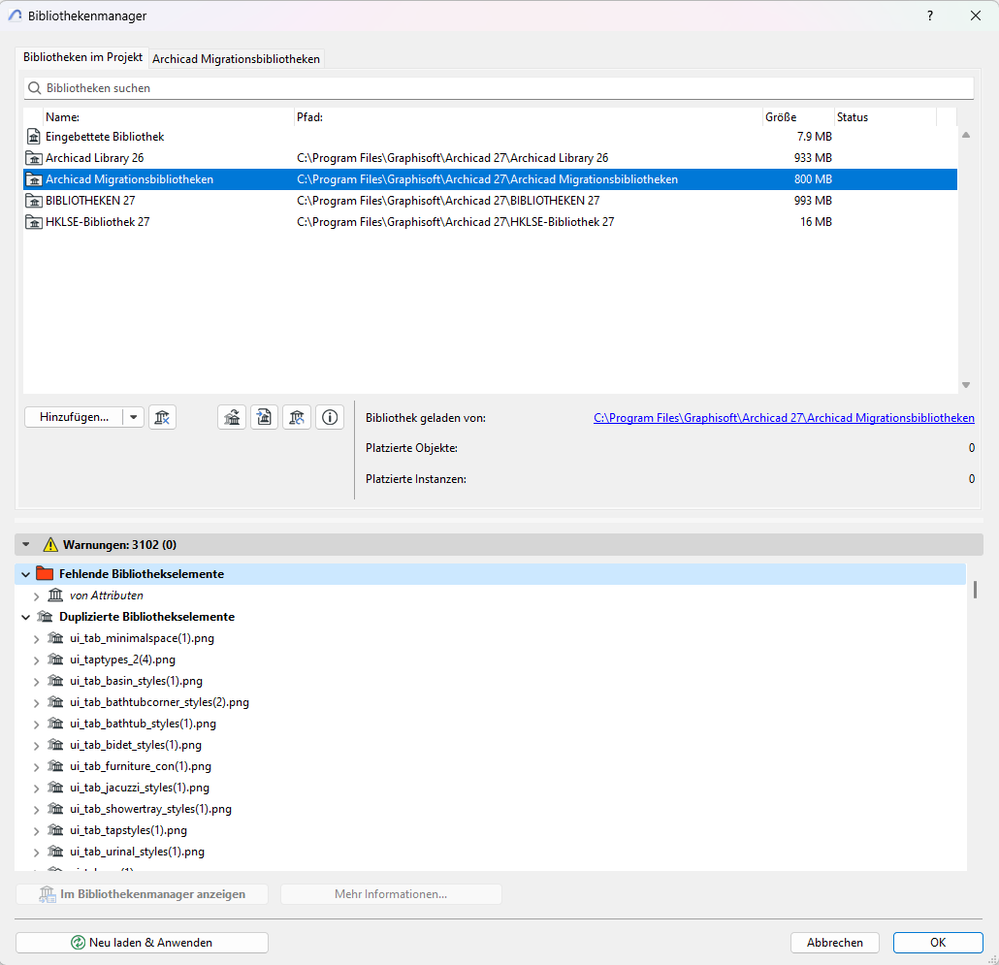Select the selected Archicad Migrationsbibliotheken row
Viewport: 999px width, 965px height.
[490, 179]
